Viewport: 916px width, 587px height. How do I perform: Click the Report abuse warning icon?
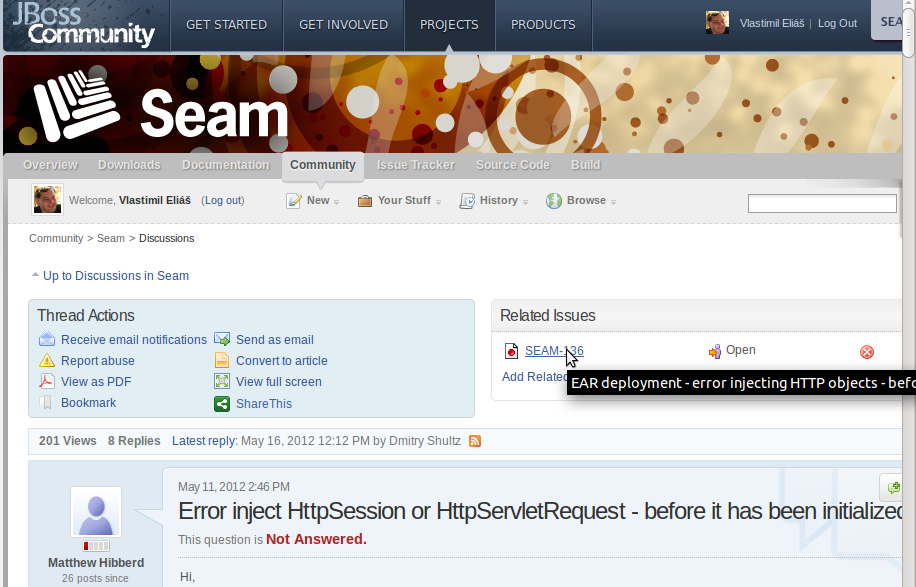tap(47, 360)
